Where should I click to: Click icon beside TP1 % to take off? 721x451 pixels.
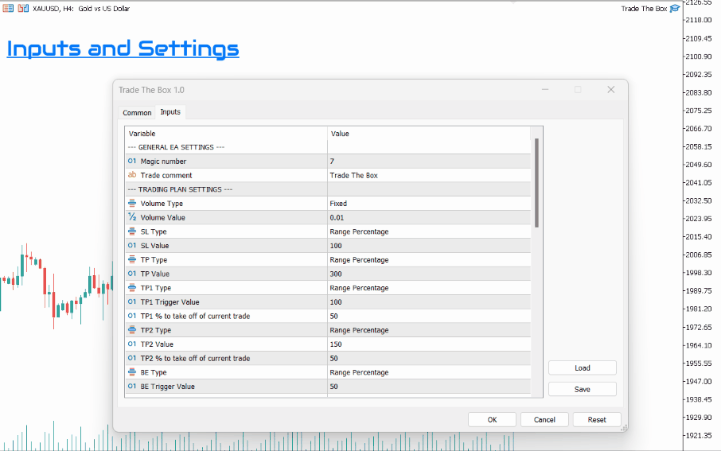pyautogui.click(x=132, y=316)
